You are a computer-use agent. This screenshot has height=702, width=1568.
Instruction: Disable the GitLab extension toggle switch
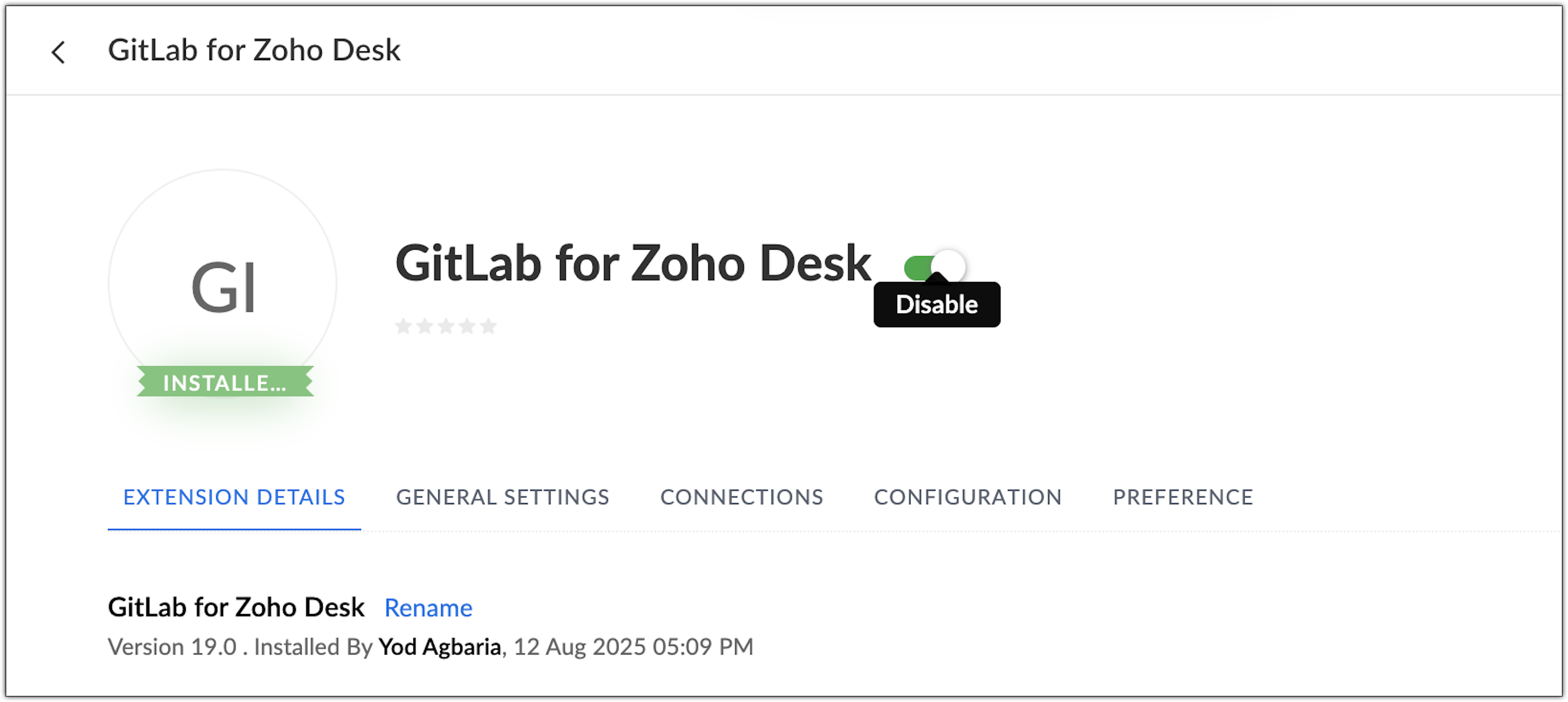[934, 267]
